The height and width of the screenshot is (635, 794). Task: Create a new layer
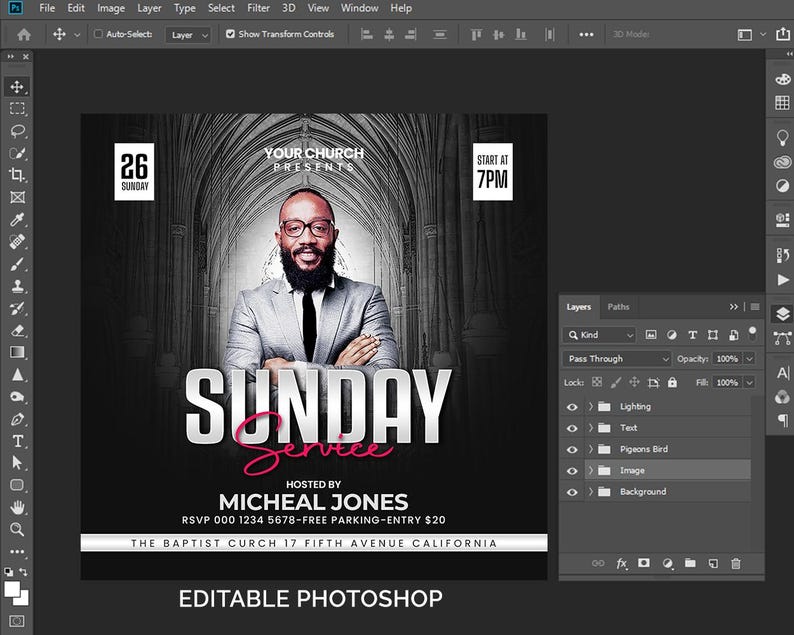(x=713, y=563)
